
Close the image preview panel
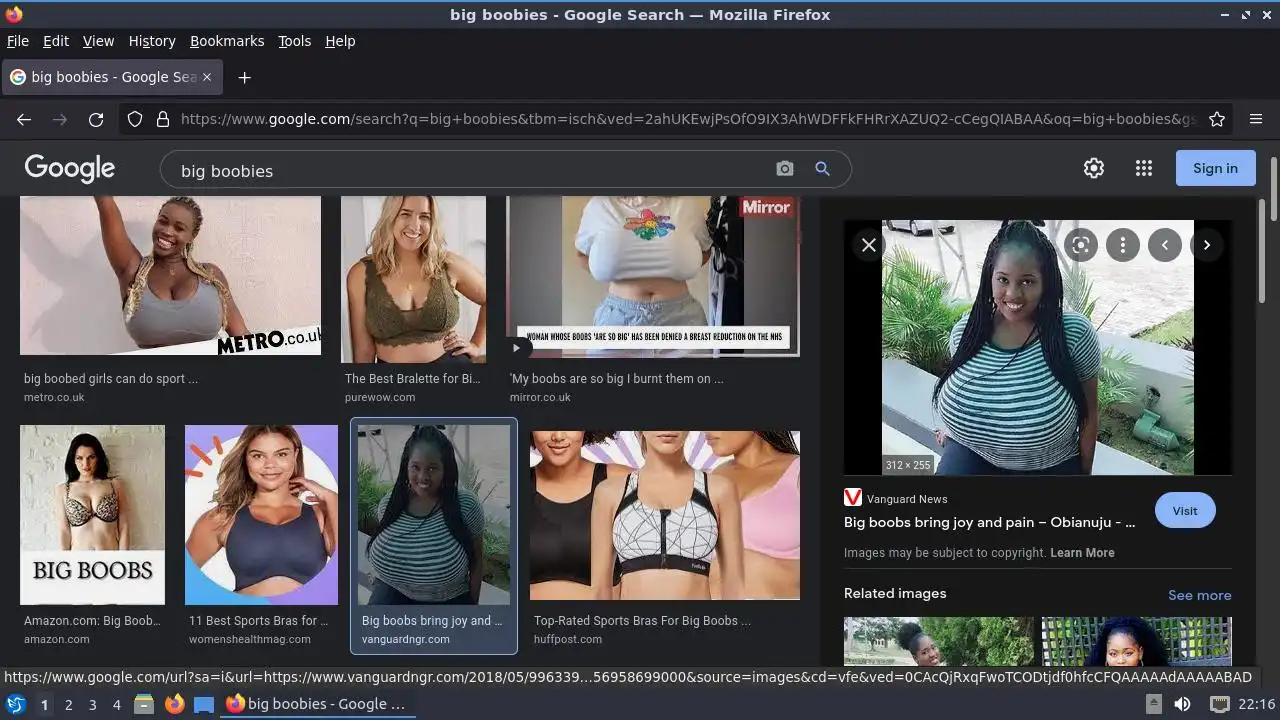coord(869,244)
